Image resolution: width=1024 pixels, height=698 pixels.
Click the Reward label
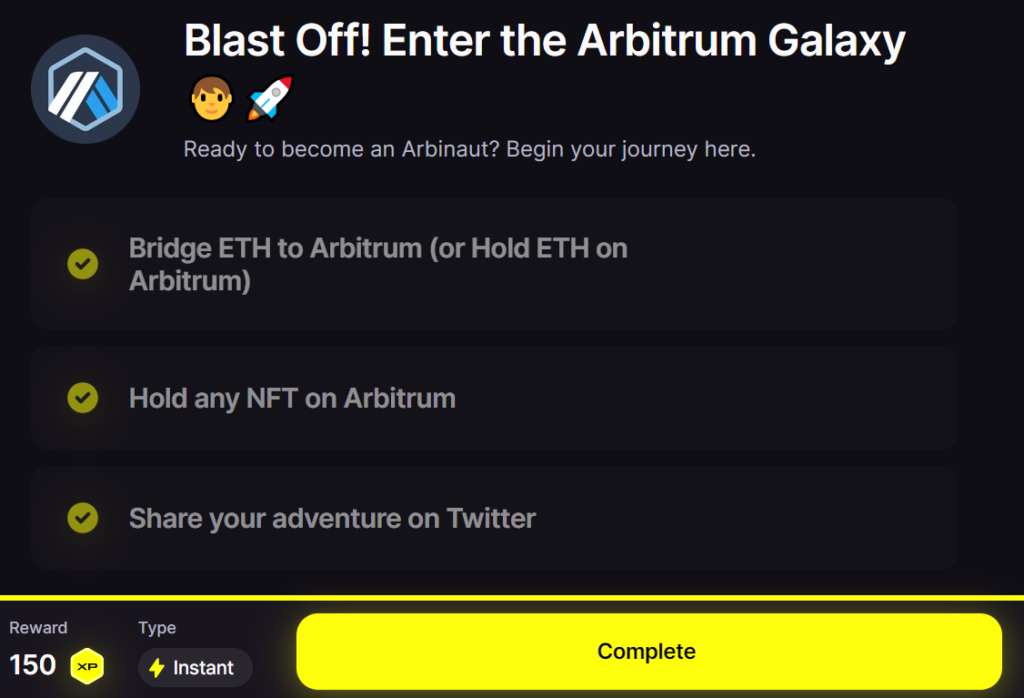[38, 628]
